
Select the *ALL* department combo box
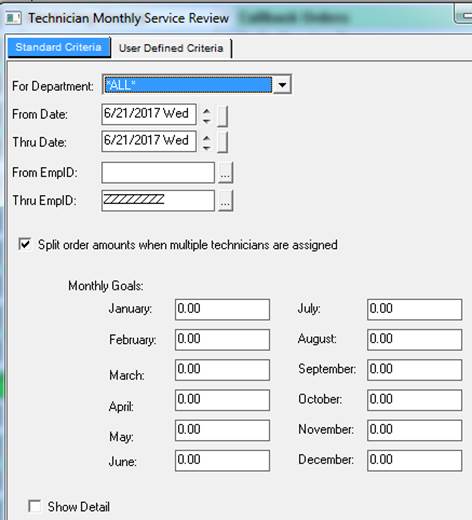pyautogui.click(x=197, y=85)
